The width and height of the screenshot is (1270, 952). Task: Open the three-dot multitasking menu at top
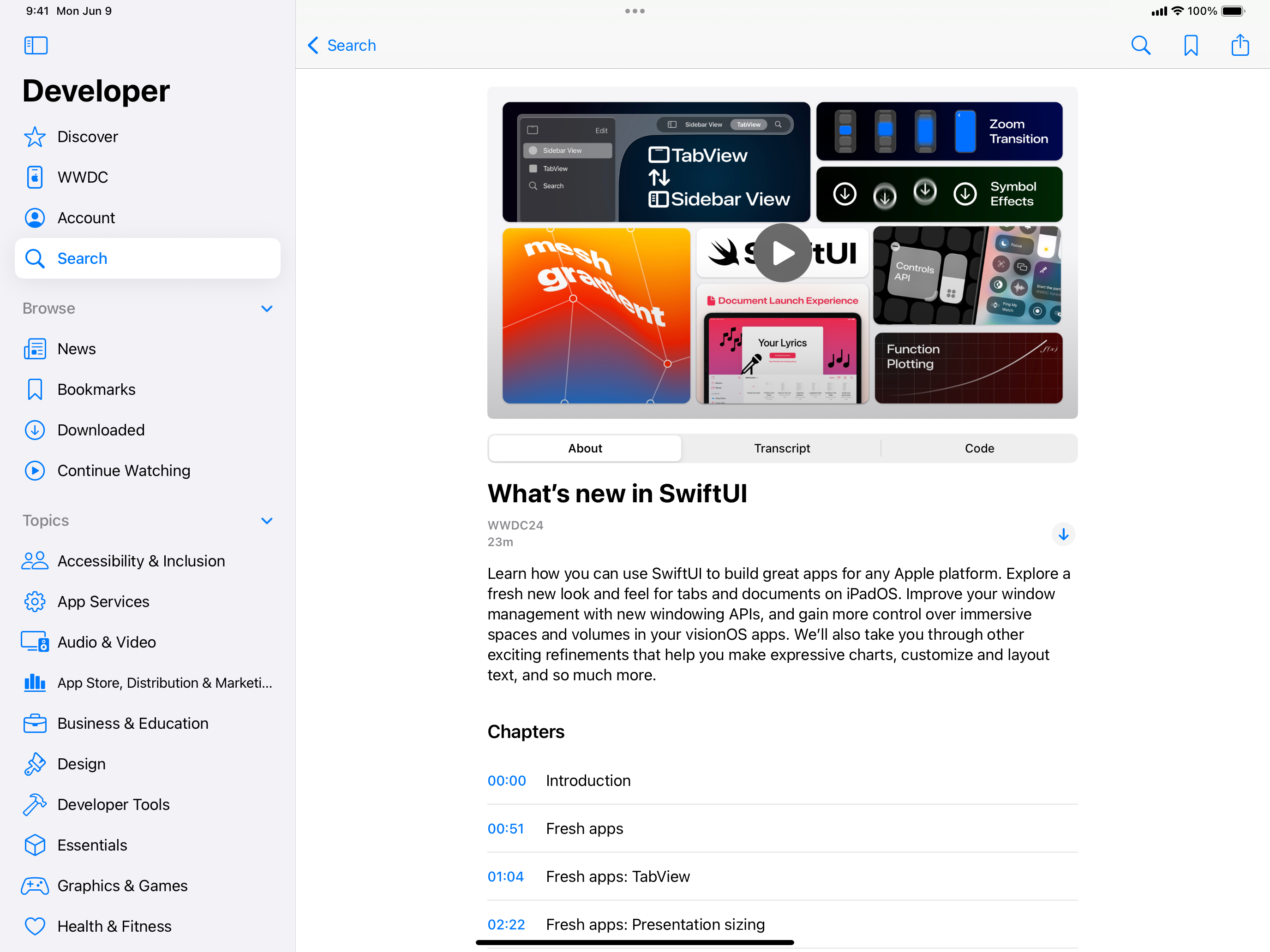click(635, 11)
